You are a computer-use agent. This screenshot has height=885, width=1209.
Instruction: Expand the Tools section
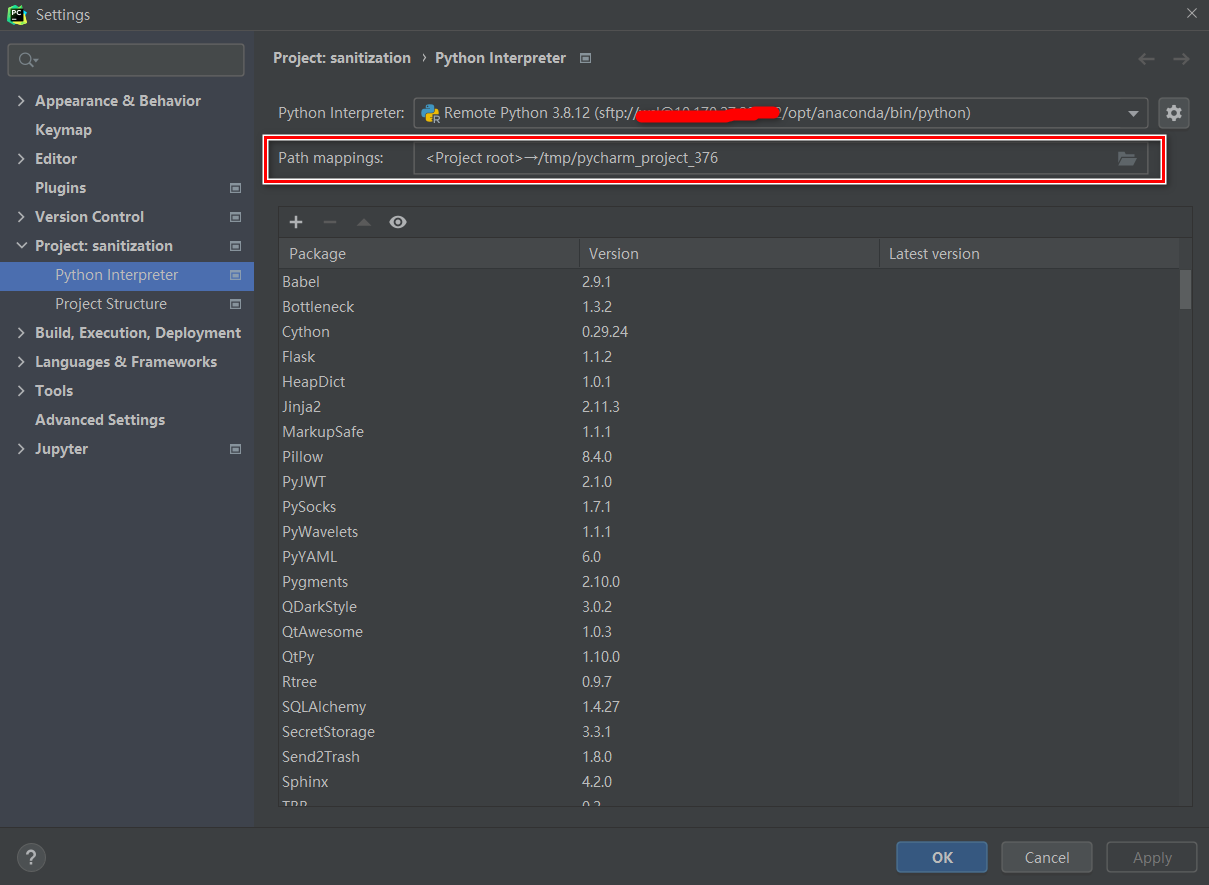(x=21, y=391)
